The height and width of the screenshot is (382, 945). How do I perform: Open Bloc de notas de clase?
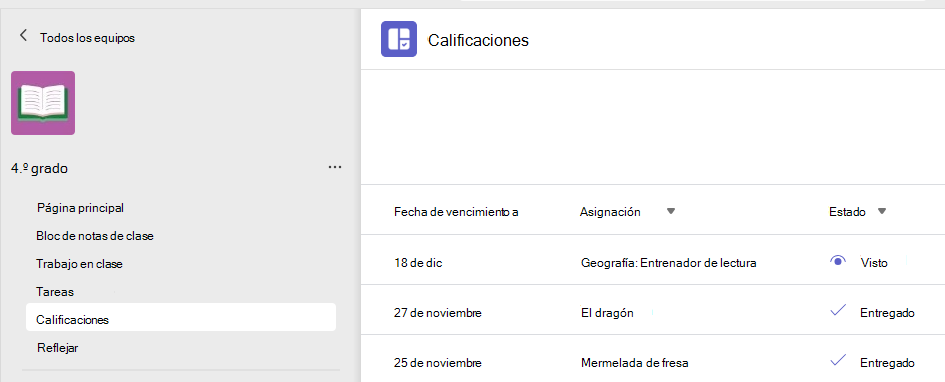click(x=95, y=236)
